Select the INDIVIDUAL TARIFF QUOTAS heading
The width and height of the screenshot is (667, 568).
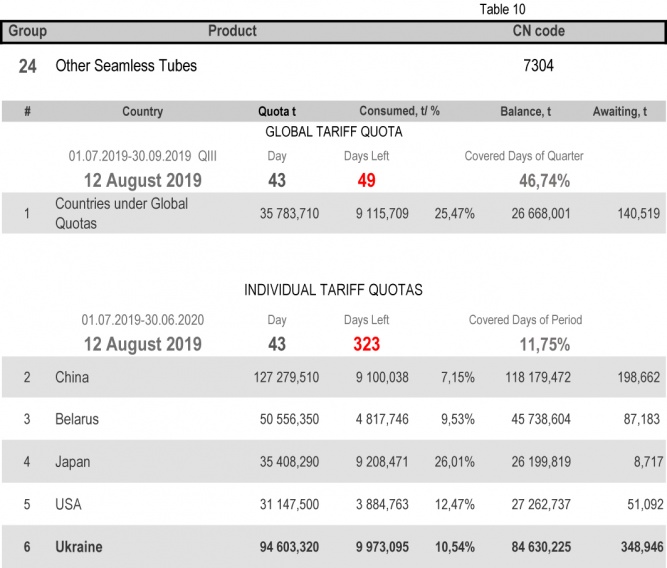pos(333,290)
